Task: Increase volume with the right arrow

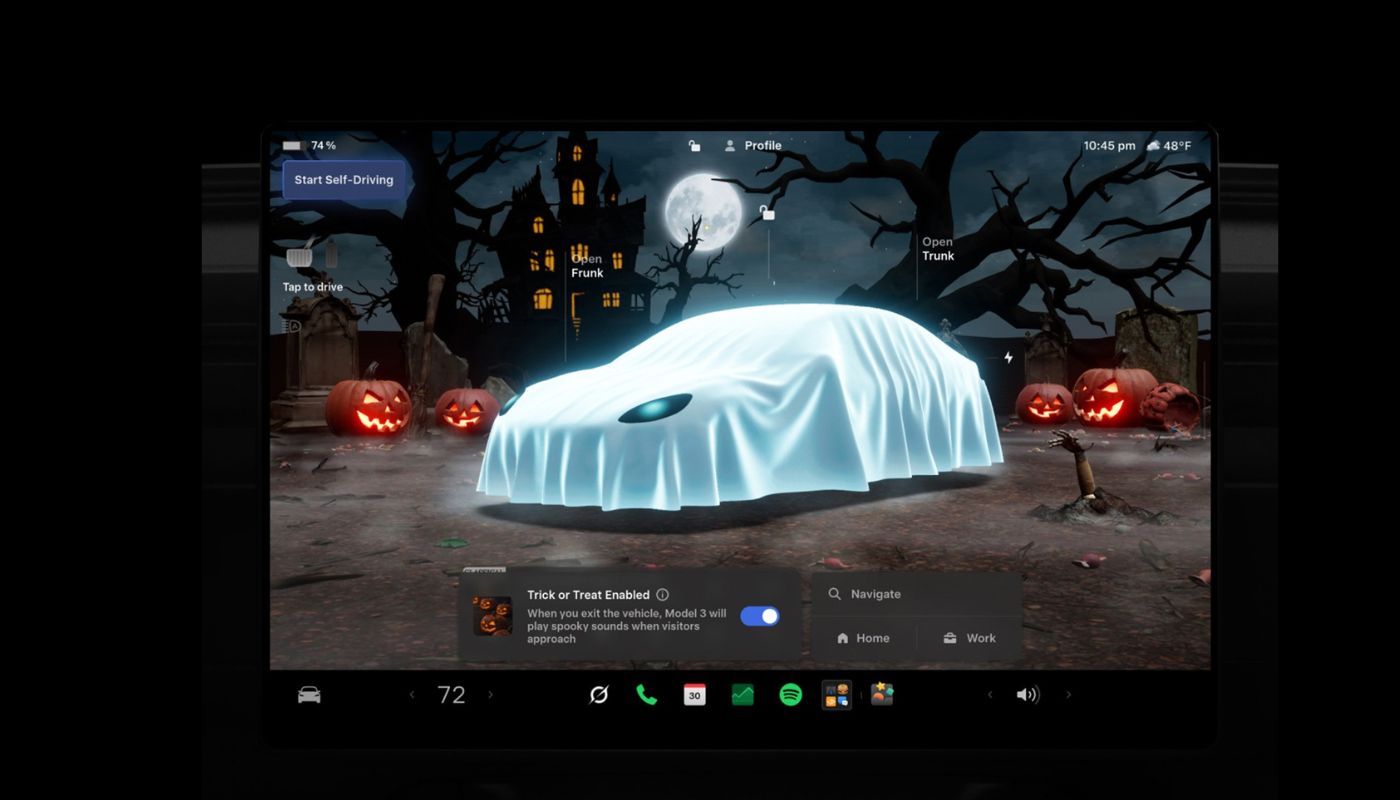Action: [1068, 695]
